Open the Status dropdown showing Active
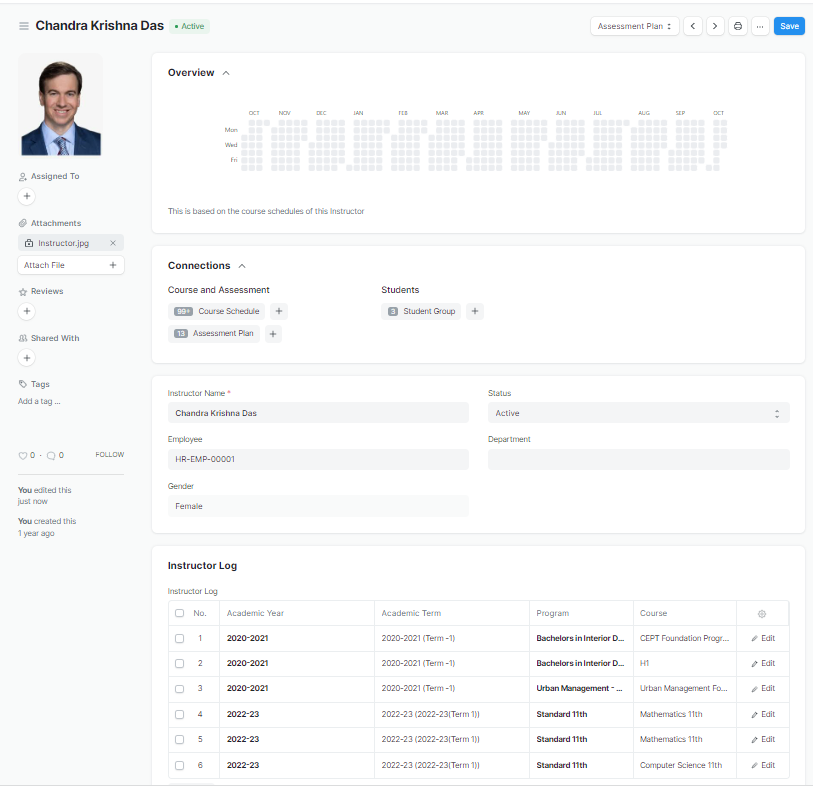The image size is (813, 786). (x=638, y=413)
